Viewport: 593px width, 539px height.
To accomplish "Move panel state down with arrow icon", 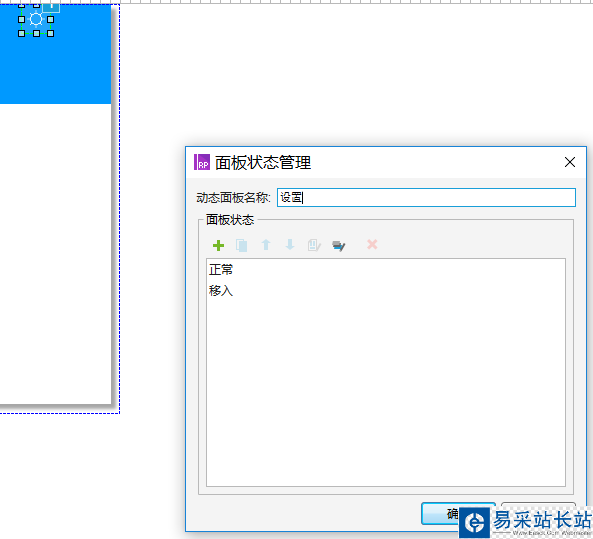I will coord(290,245).
